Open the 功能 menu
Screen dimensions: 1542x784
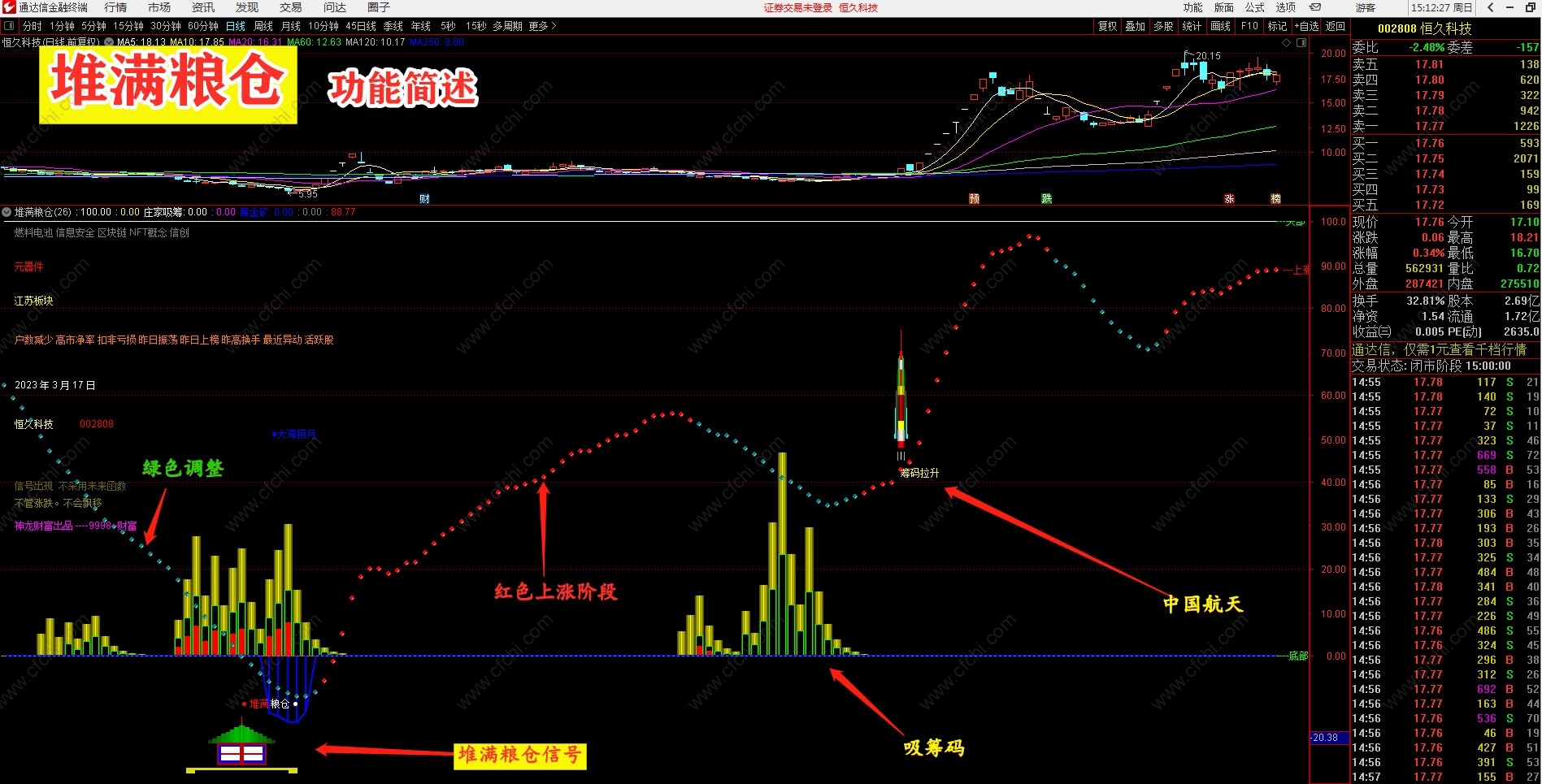coord(1192,7)
